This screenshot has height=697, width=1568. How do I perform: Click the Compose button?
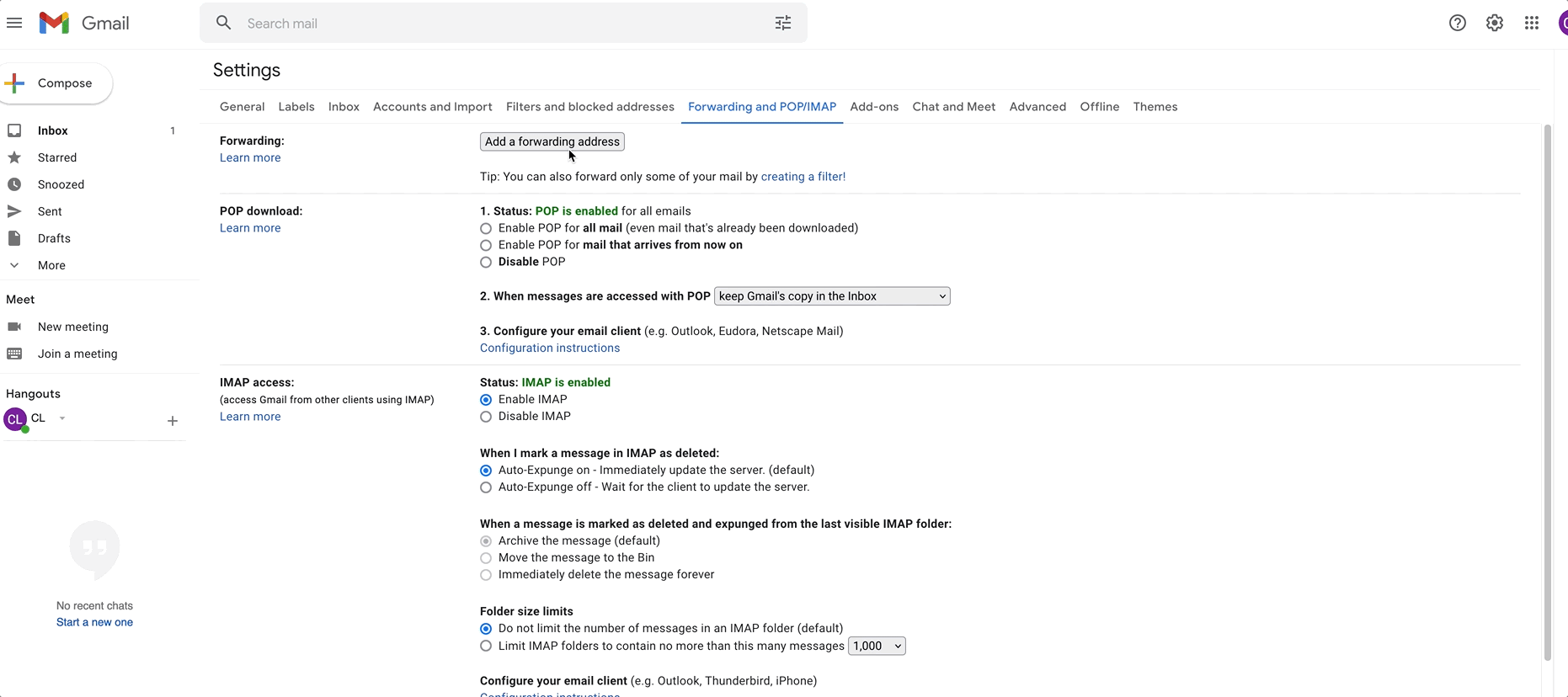56,83
